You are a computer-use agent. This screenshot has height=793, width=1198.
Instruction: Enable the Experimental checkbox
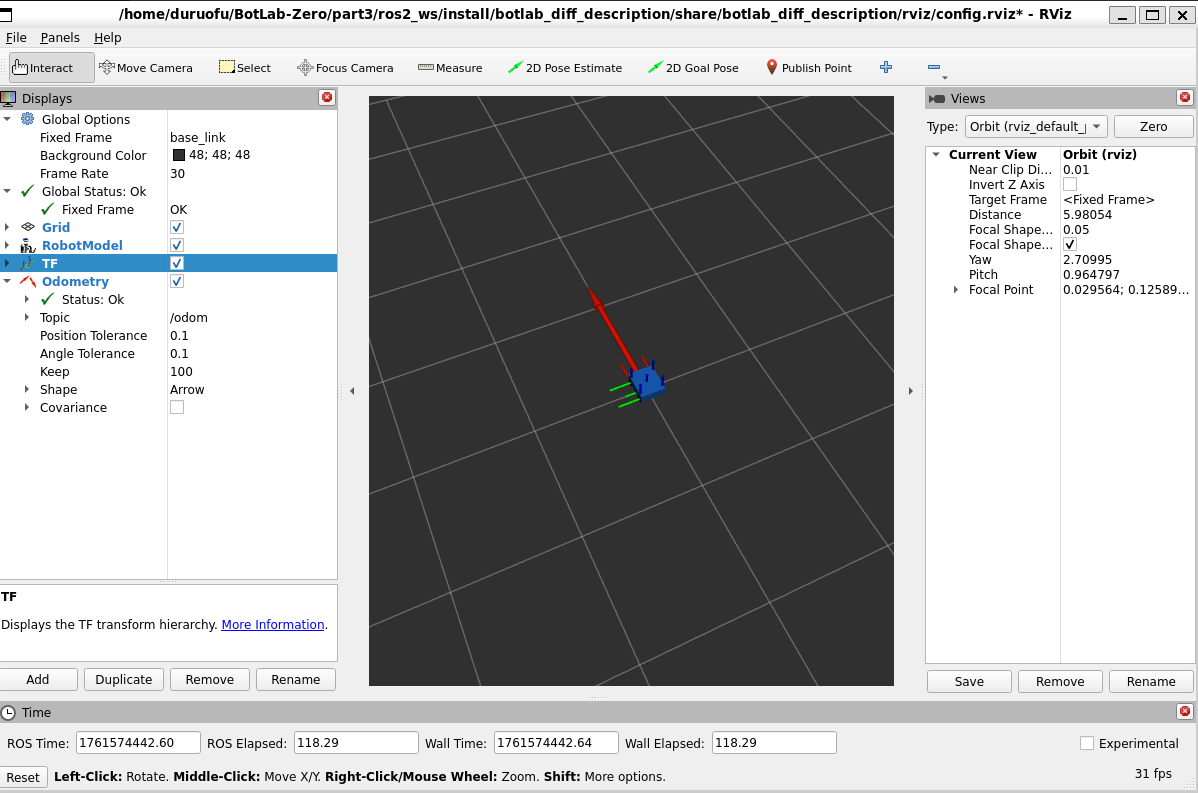pyautogui.click(x=1087, y=743)
